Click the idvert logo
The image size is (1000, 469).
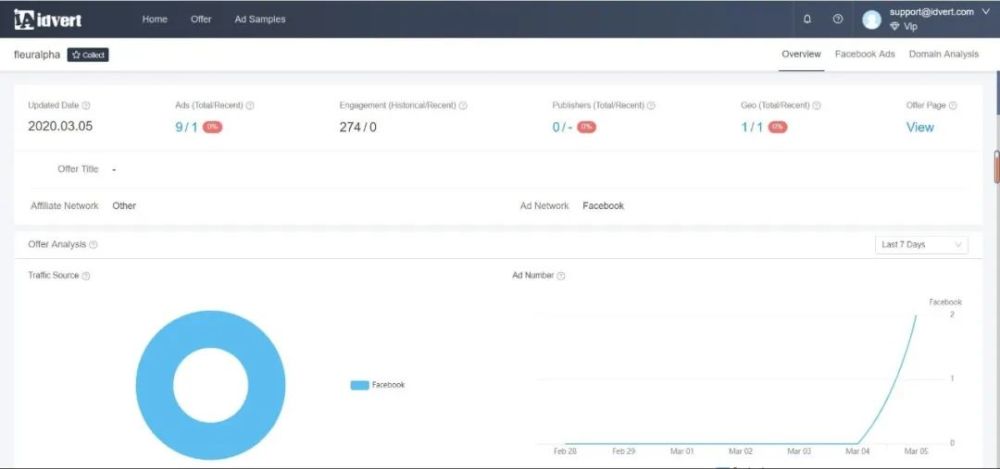pos(48,19)
